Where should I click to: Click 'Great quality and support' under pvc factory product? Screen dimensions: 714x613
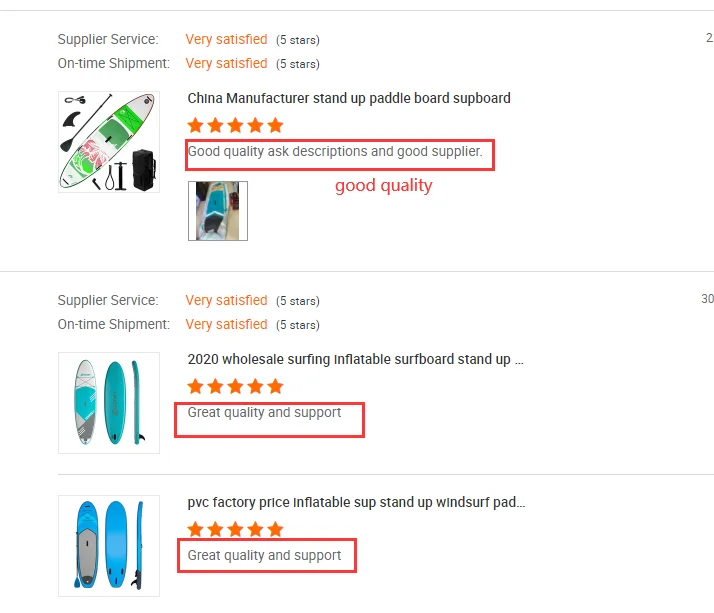pyautogui.click(x=264, y=555)
